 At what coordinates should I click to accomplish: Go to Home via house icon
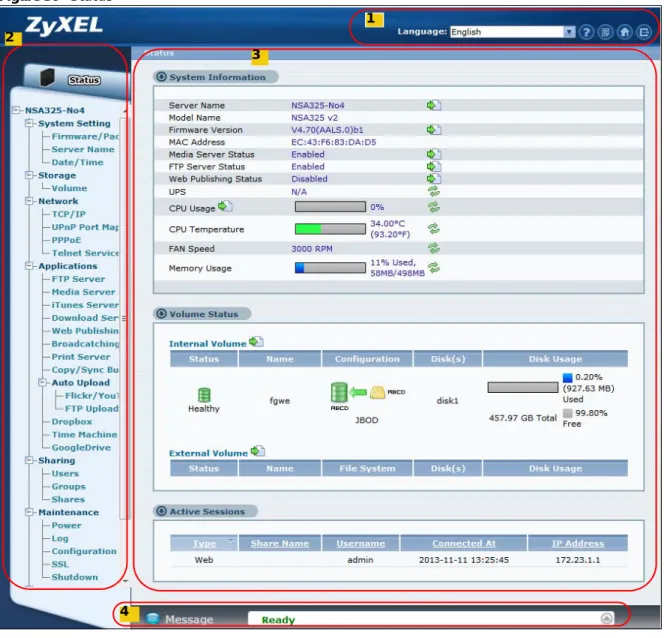pos(625,32)
